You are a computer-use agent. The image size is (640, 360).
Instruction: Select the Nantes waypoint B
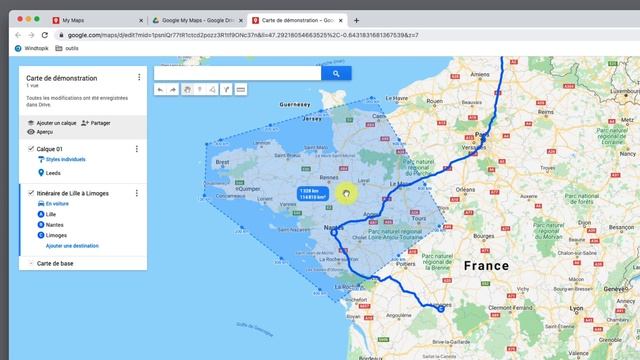click(54, 225)
